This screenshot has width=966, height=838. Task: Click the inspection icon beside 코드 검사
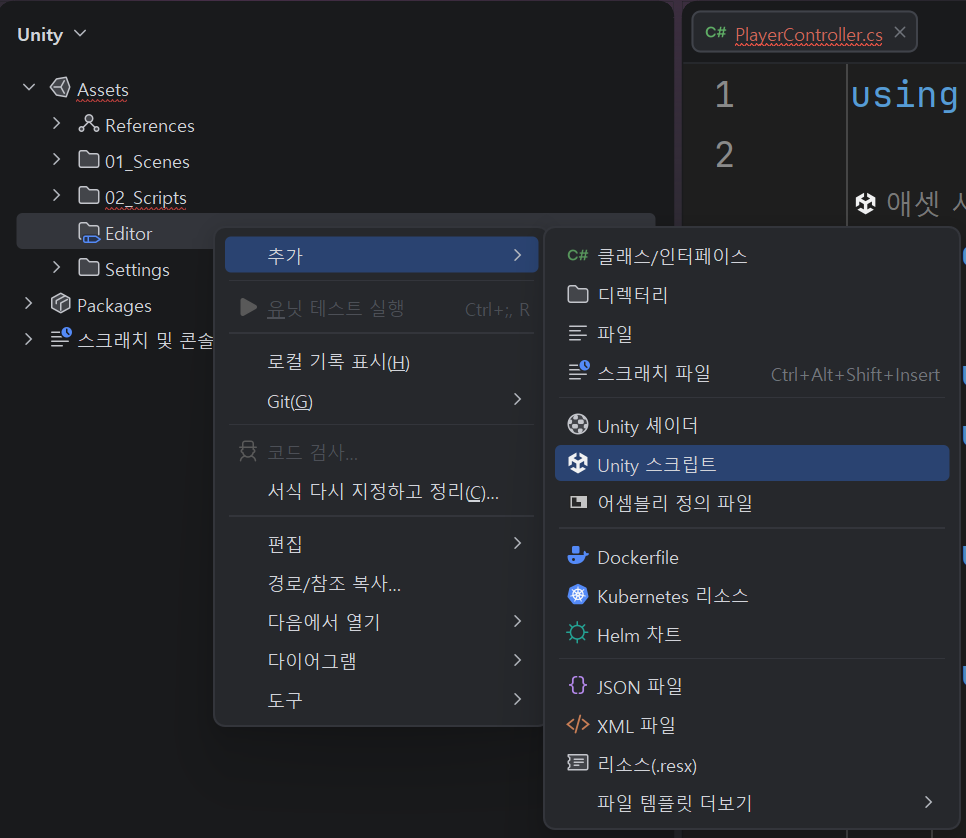(x=248, y=451)
